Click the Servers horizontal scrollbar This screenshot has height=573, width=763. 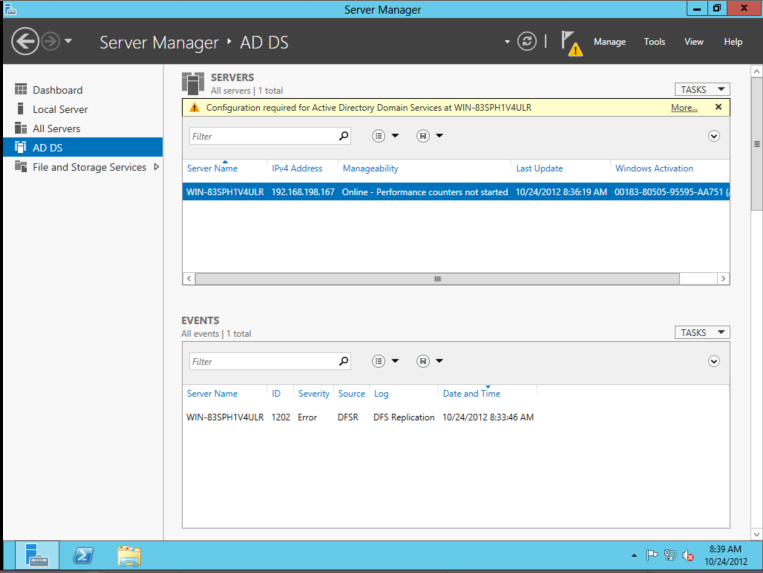(x=437, y=279)
